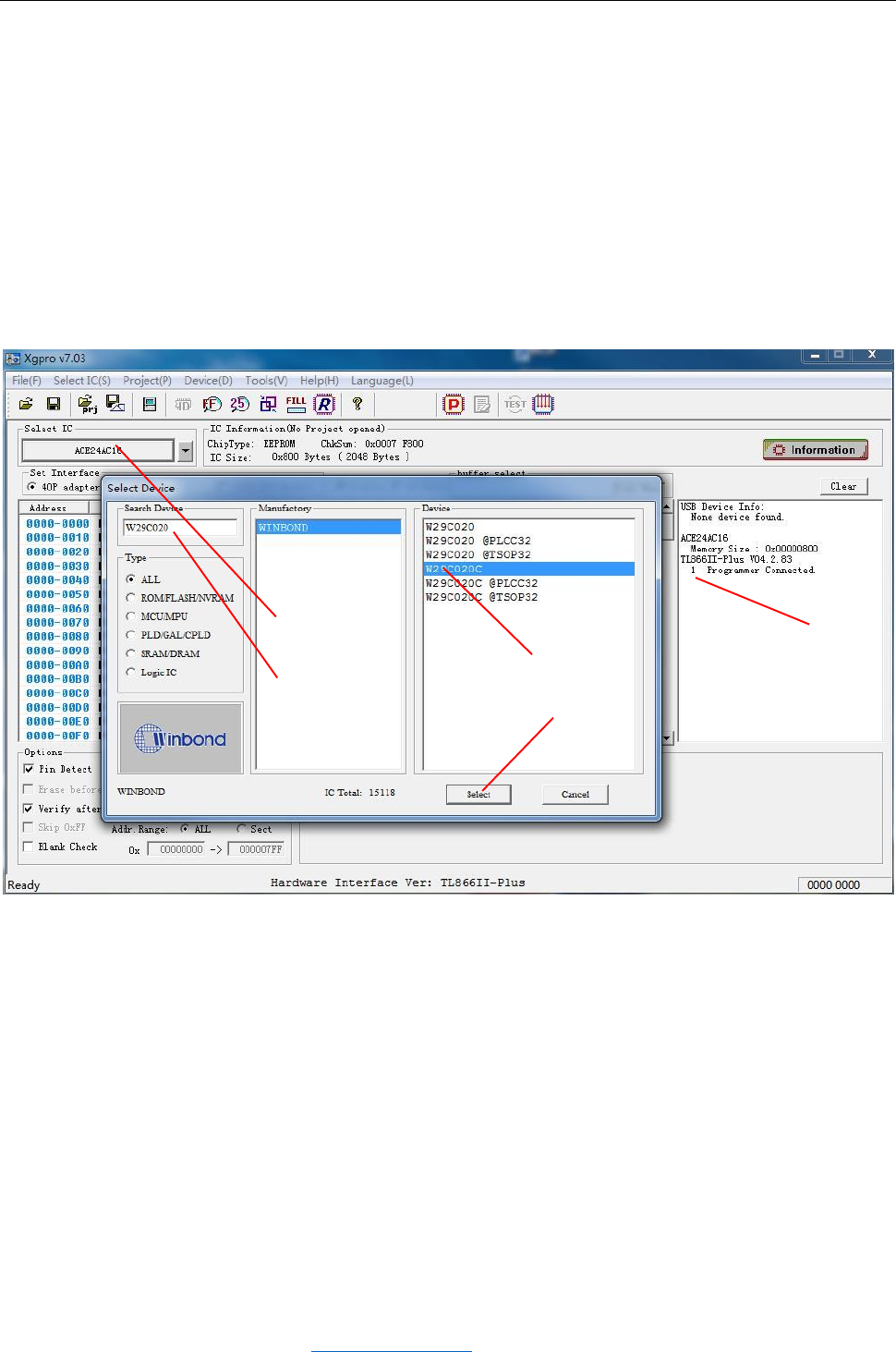Select SRAM/DRAM type radio button
Viewport: 896px width, 1352px height.
[x=130, y=653]
